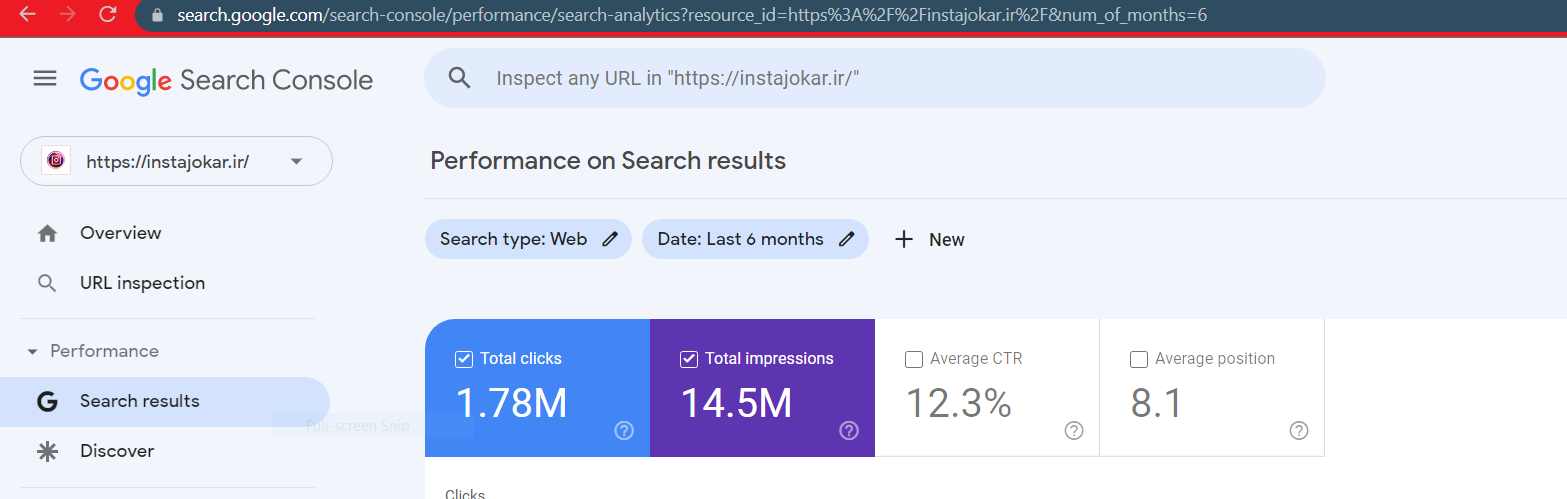Click the 1.78M total clicks value

pos(512,404)
